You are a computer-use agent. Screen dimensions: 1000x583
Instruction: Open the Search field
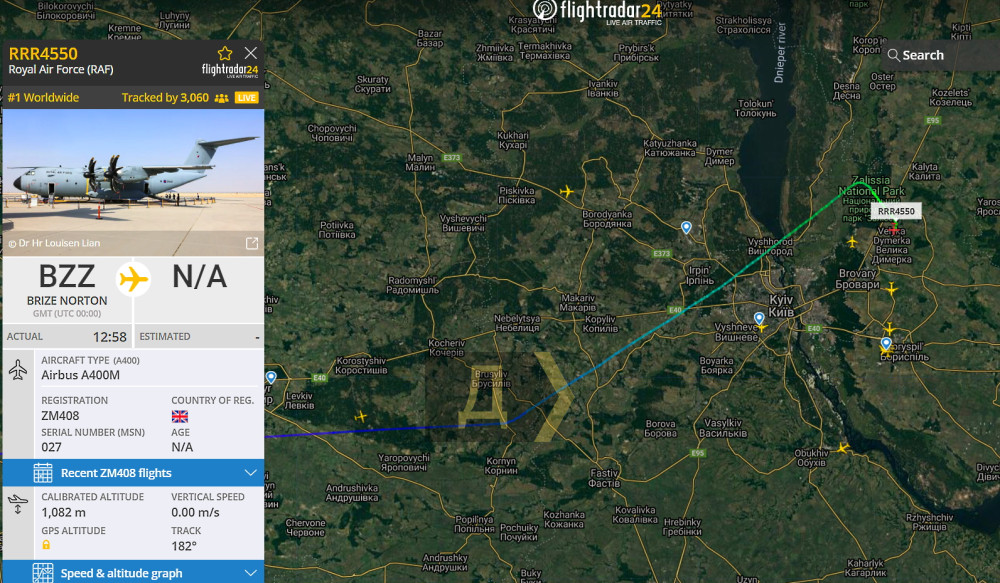pyautogui.click(x=939, y=55)
